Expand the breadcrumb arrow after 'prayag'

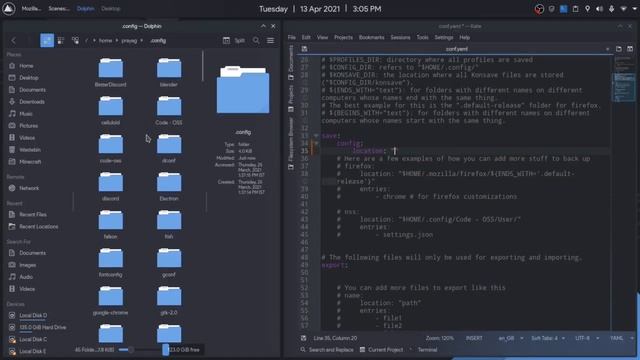[x=142, y=40]
